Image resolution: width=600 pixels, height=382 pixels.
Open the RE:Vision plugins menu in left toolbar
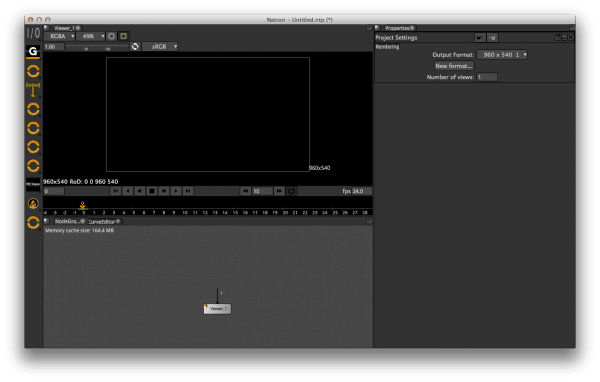[33, 184]
